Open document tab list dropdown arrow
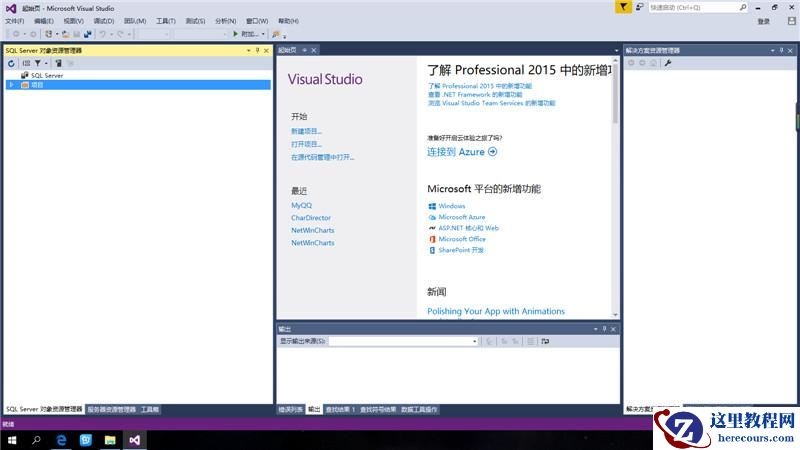 coord(616,51)
